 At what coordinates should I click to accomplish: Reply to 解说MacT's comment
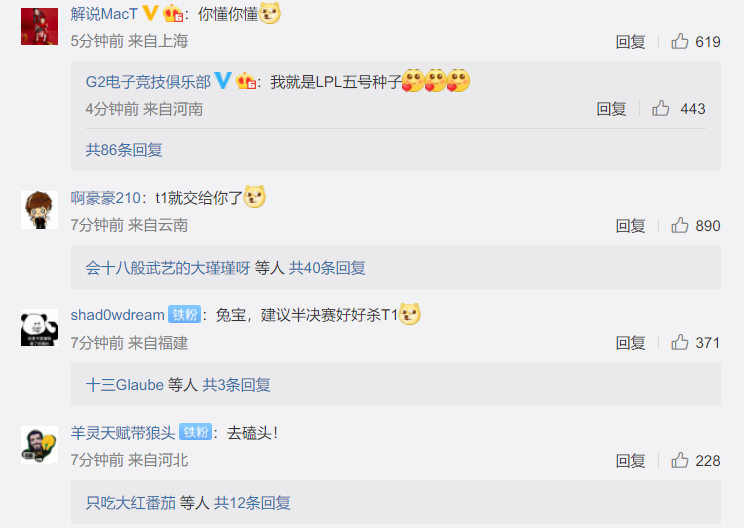pos(630,42)
